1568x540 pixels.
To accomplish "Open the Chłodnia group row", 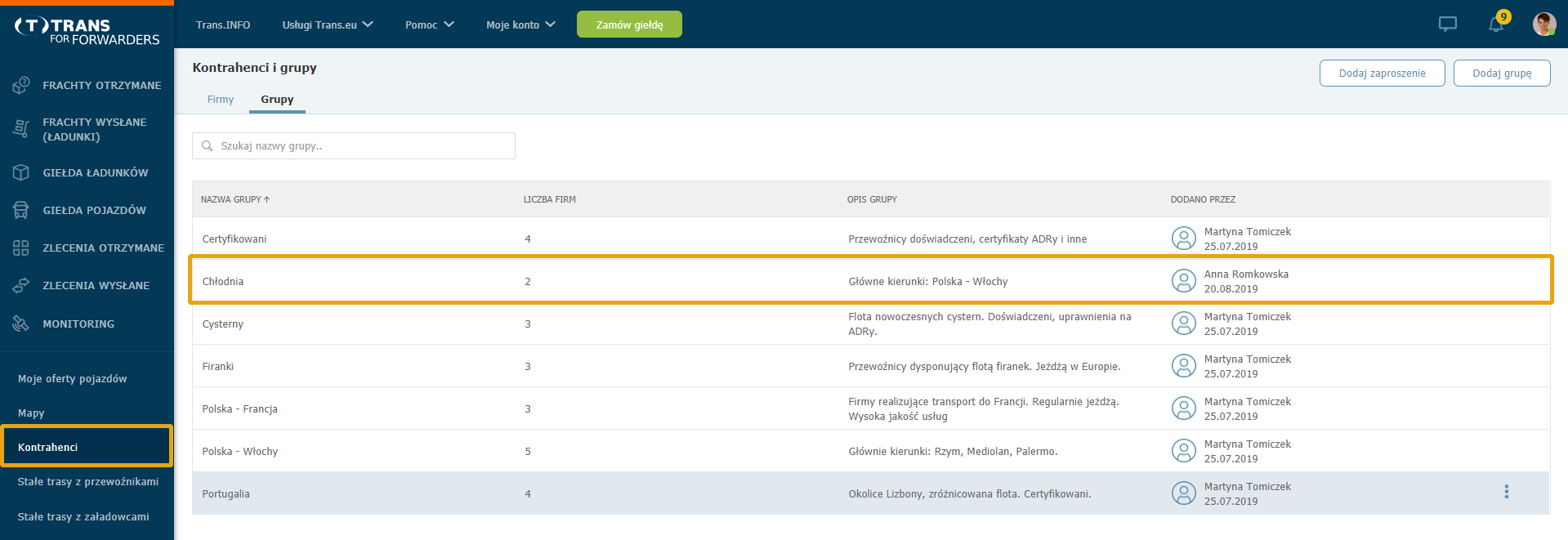I will click(x=871, y=281).
